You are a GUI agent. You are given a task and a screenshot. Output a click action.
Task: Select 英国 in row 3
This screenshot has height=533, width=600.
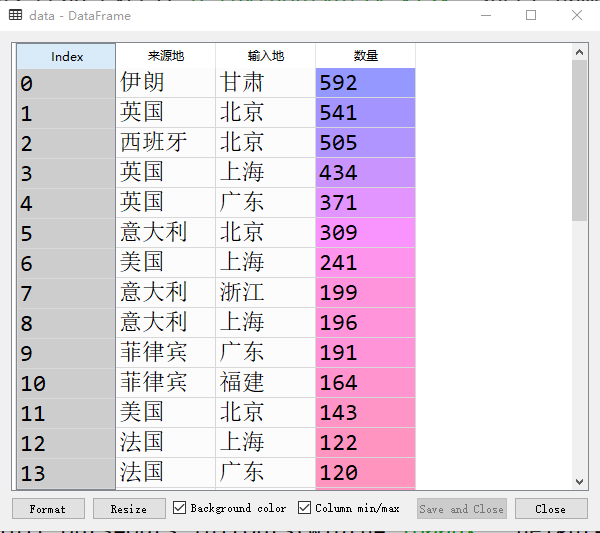tap(166, 173)
